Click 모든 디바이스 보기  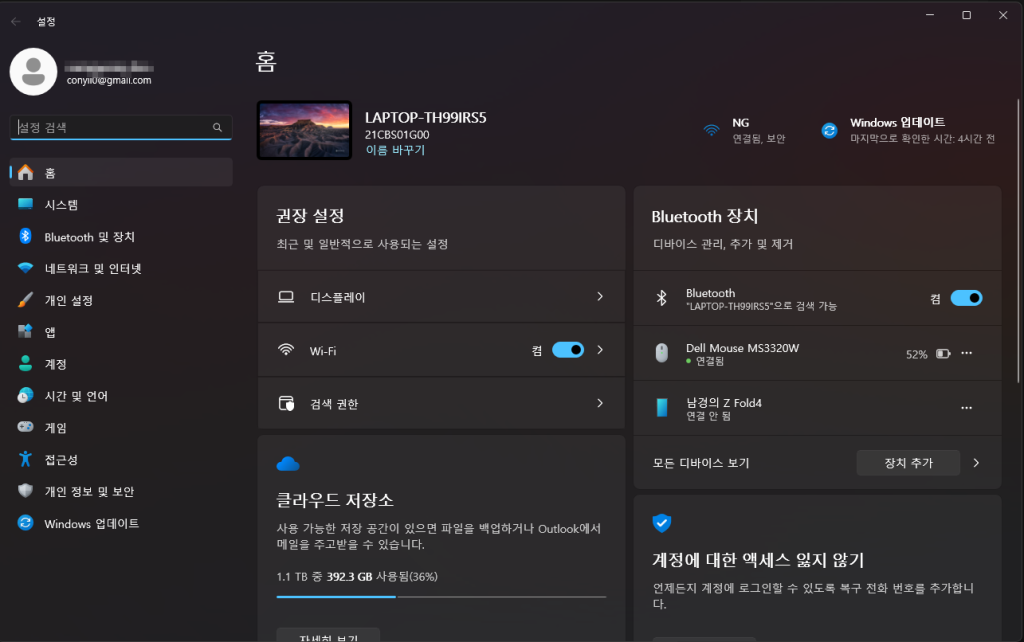(x=701, y=463)
